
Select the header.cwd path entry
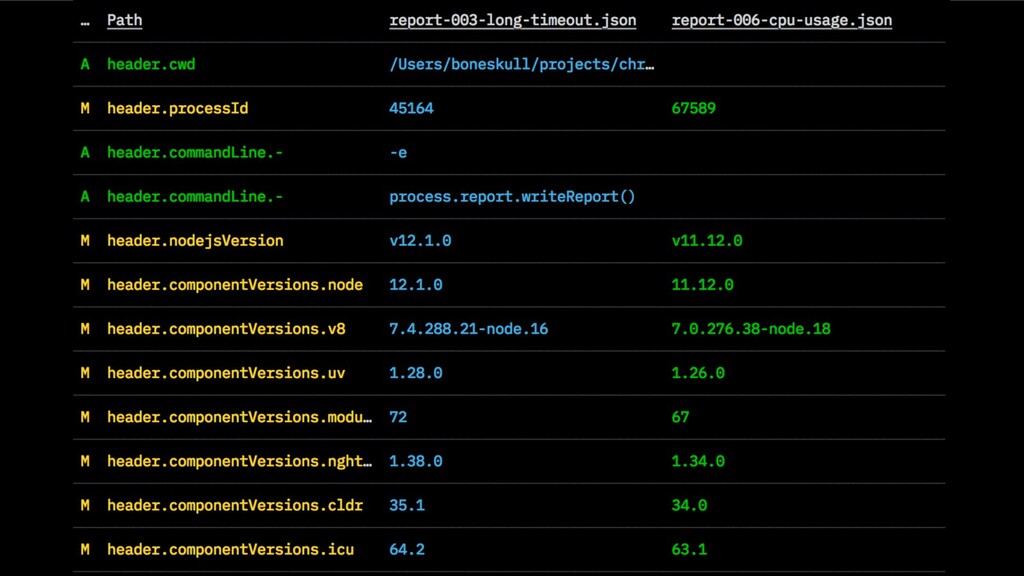click(x=151, y=64)
